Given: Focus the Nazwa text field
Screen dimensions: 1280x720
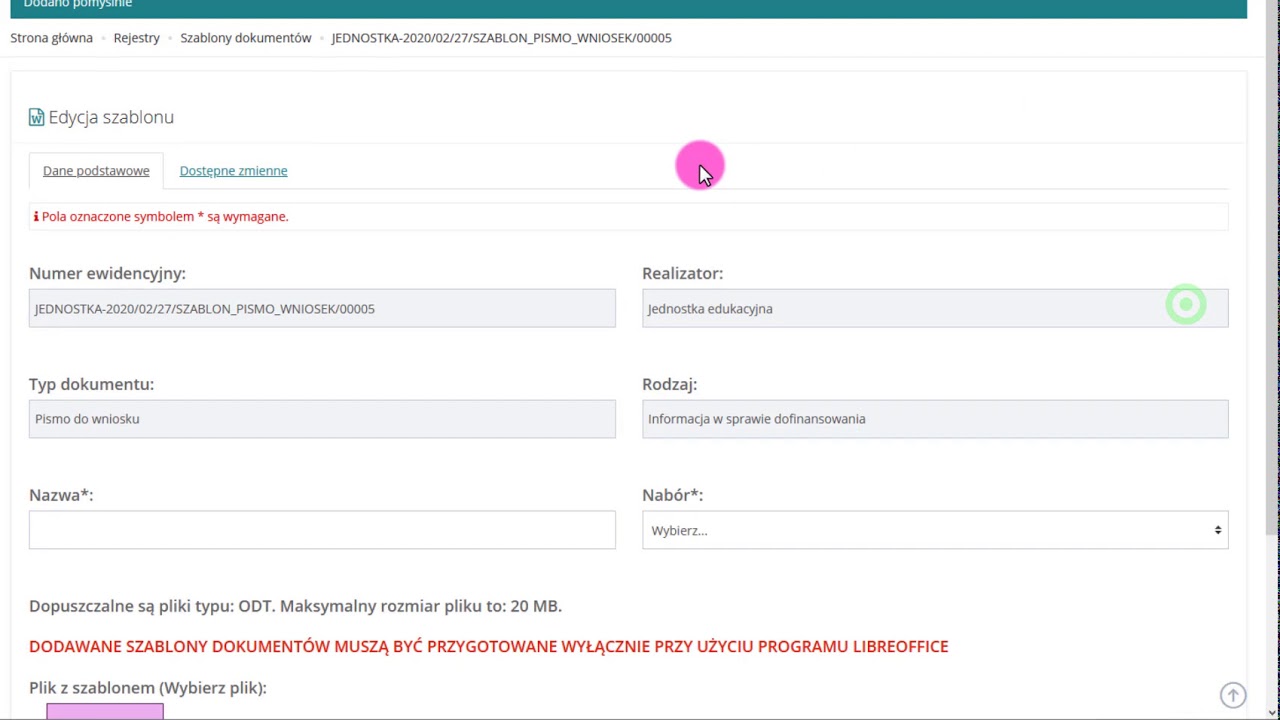Looking at the screenshot, I should click(x=322, y=530).
